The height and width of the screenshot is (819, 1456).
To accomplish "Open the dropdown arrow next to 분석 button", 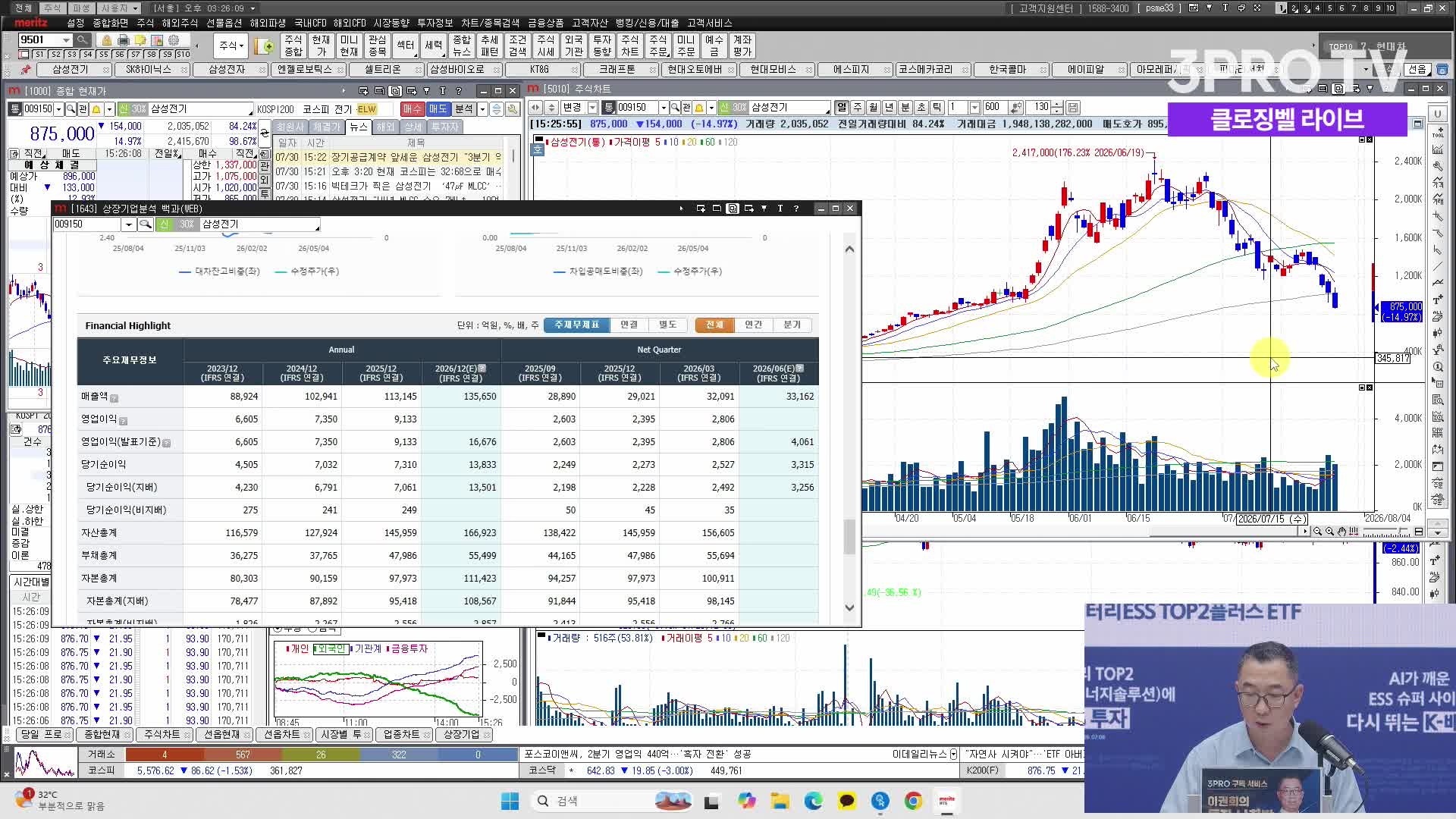I will [x=482, y=109].
